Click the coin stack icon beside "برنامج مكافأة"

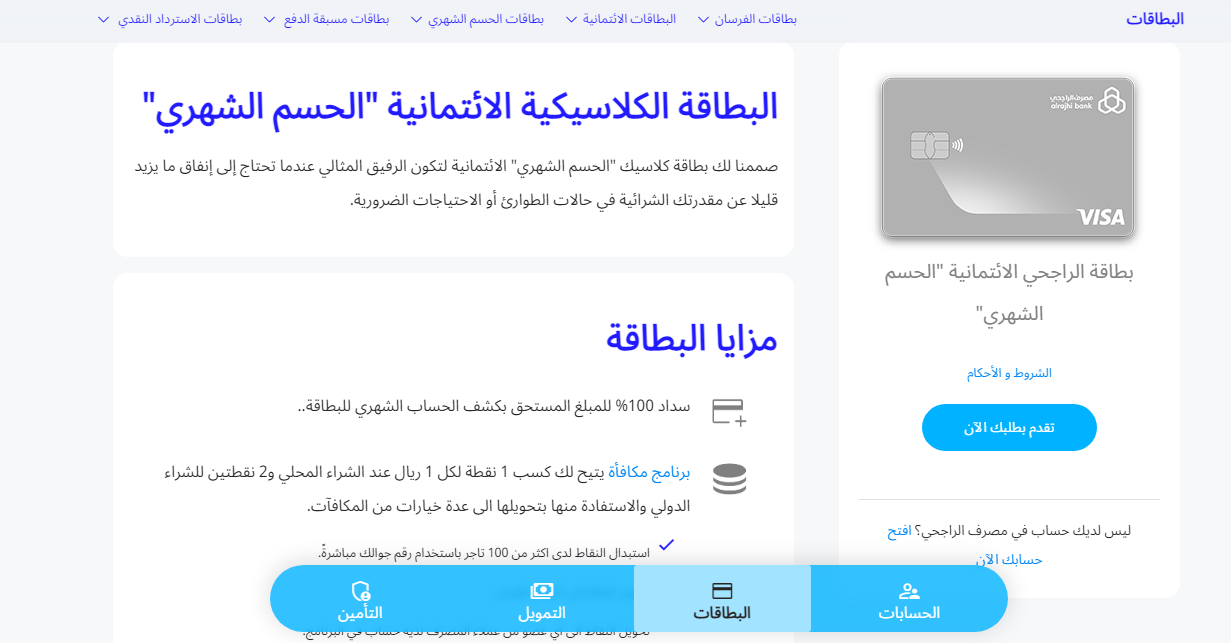tap(730, 479)
